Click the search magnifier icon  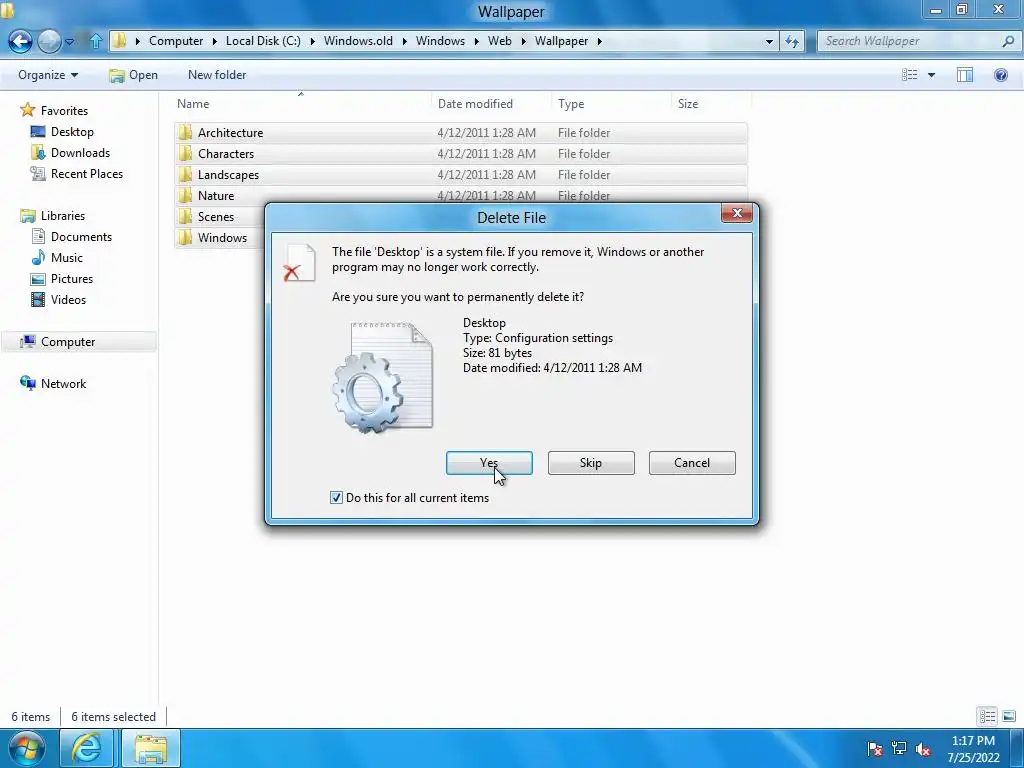(1008, 41)
